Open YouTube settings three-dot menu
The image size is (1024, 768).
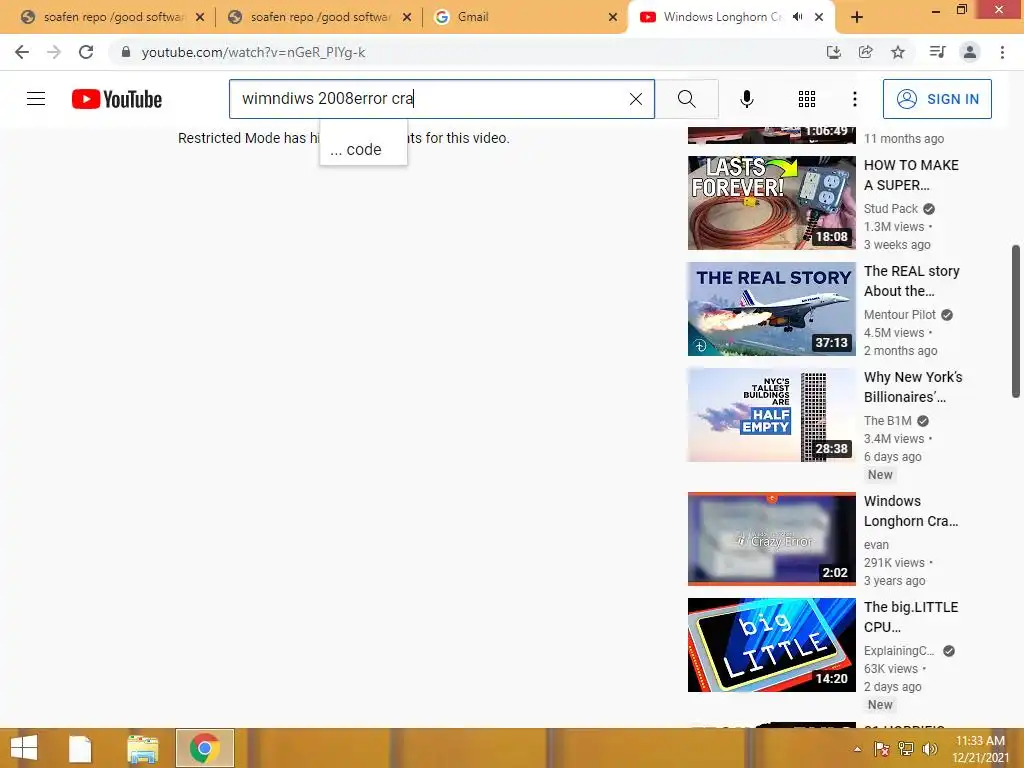[x=854, y=99]
